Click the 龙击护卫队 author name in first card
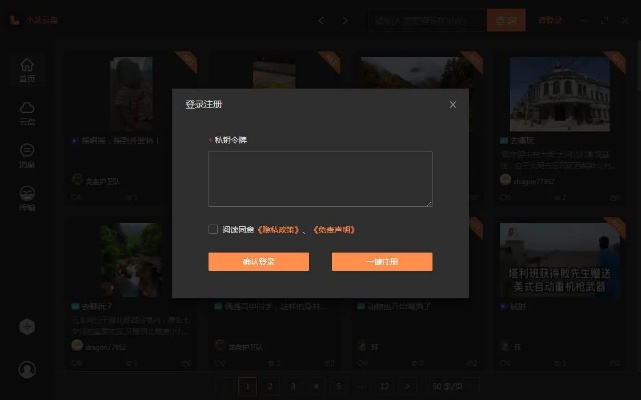Screen dimensions: 641x400 pos(102,181)
